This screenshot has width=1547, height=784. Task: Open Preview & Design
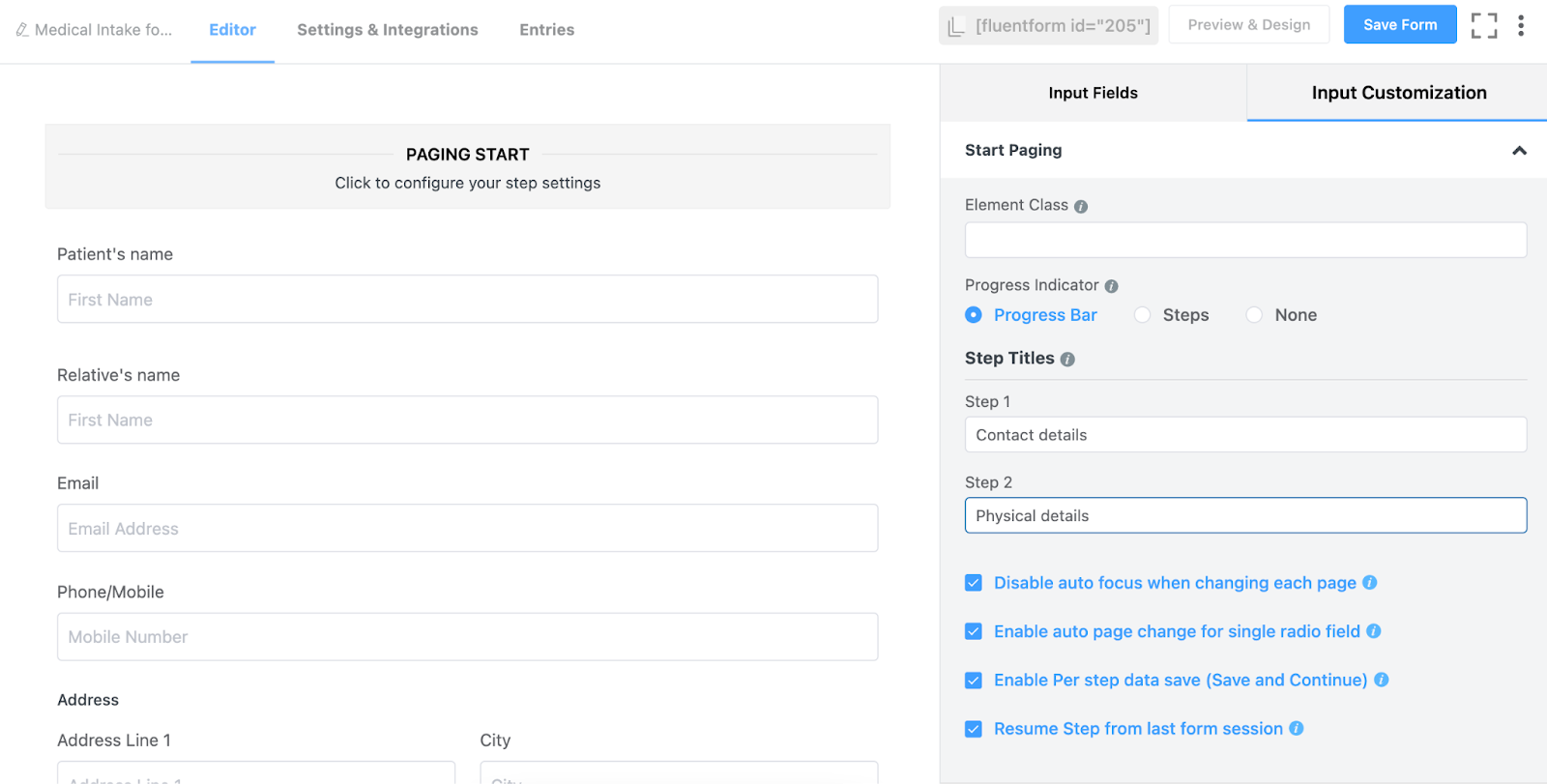pyautogui.click(x=1248, y=25)
